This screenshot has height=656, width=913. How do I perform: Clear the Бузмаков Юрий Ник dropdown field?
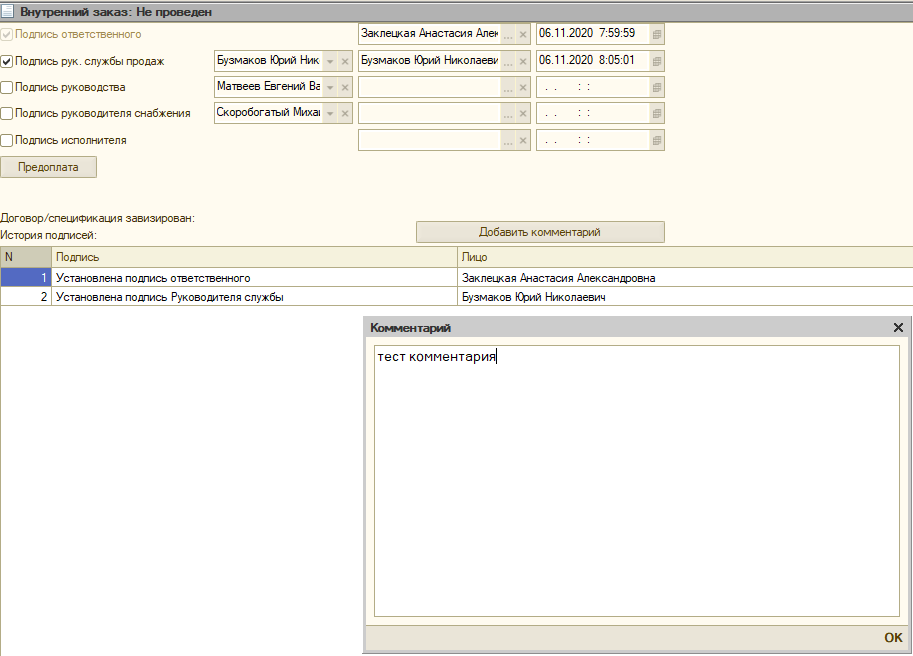[x=345, y=61]
